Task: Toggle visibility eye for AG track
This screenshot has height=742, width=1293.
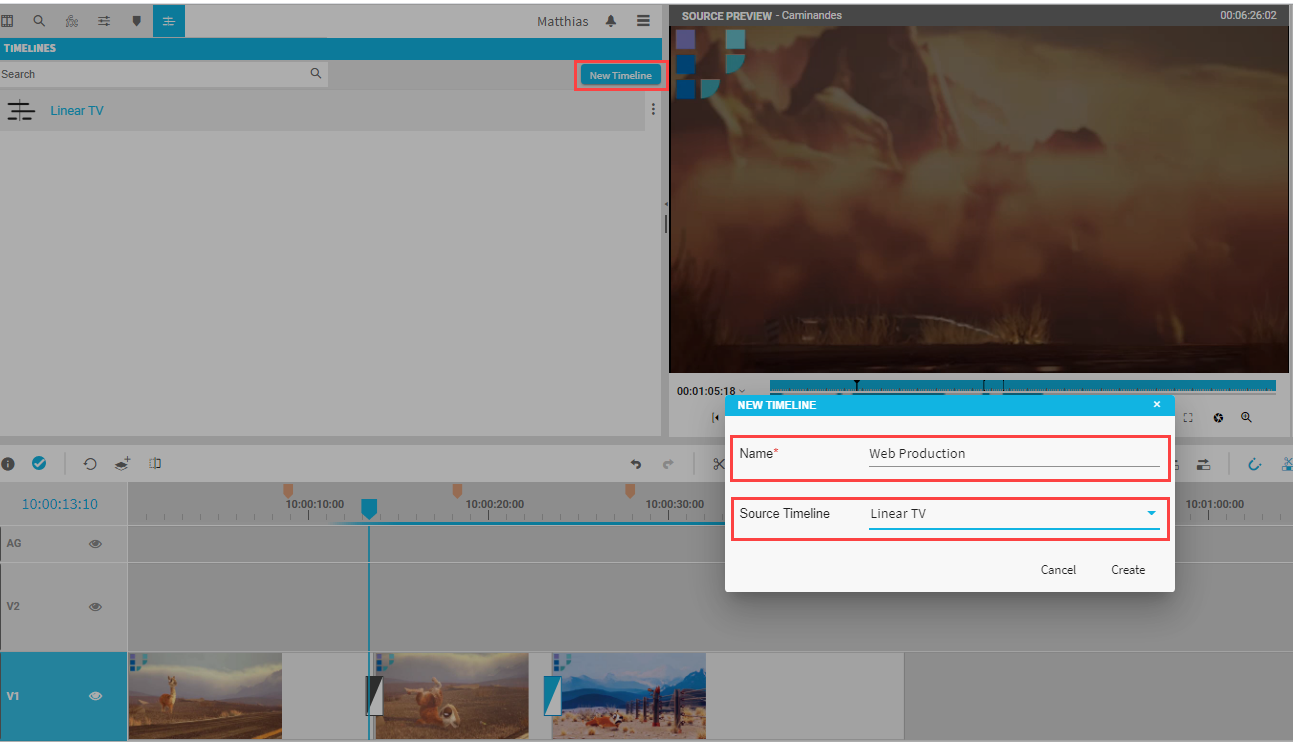Action: (x=96, y=544)
